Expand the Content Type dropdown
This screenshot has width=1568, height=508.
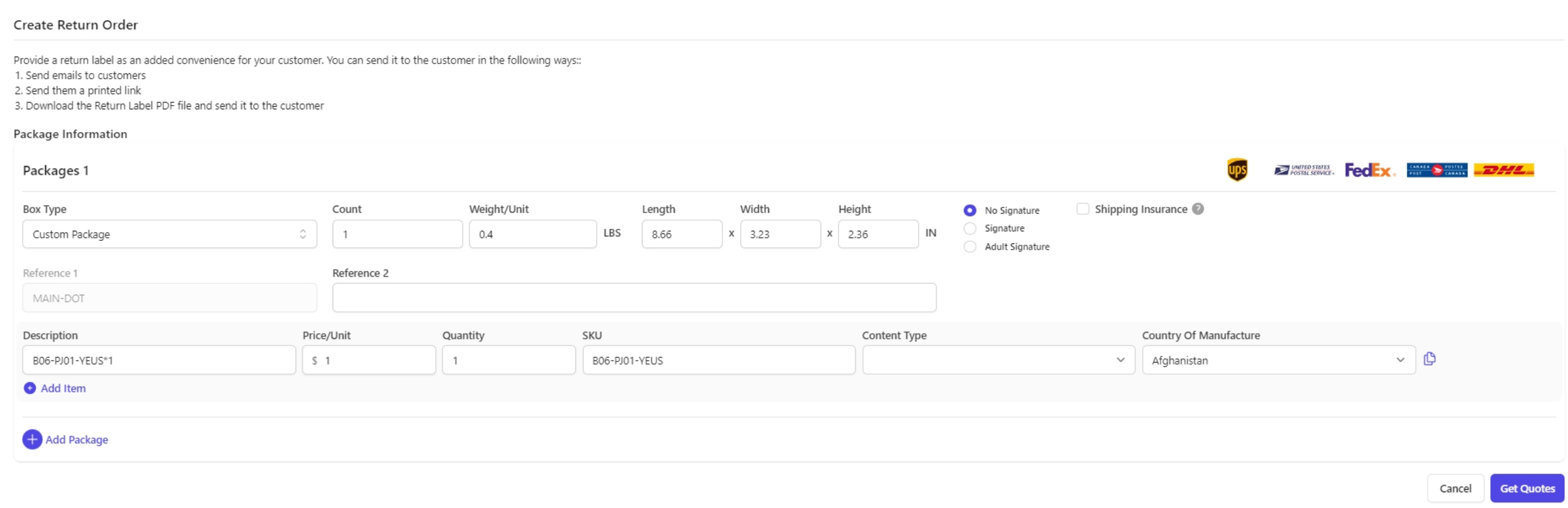coord(998,360)
